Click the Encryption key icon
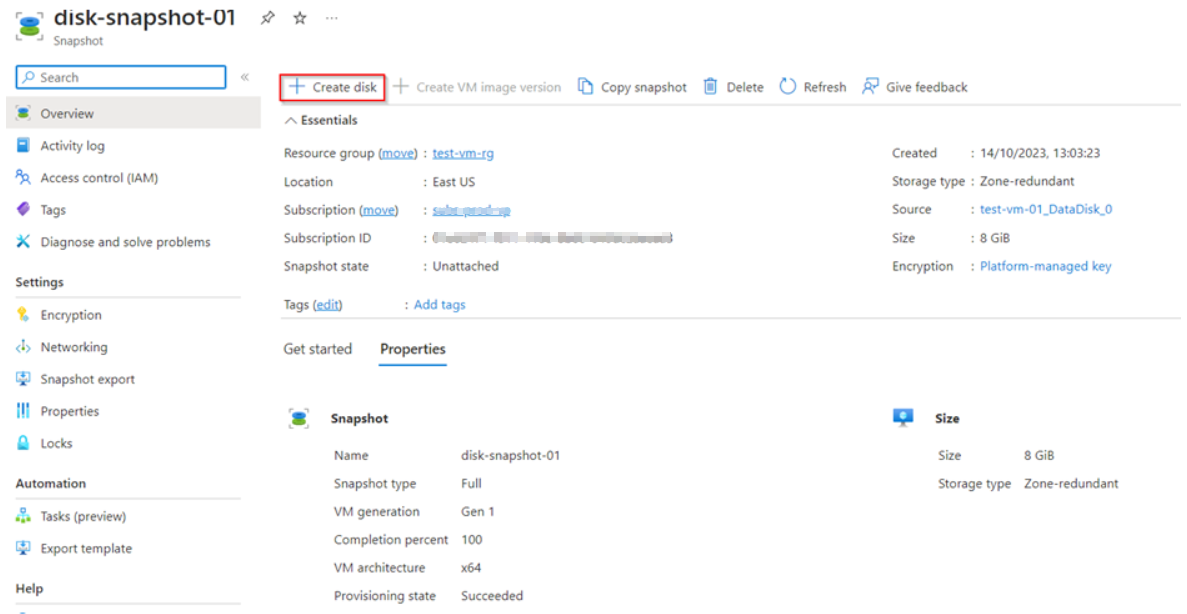The height and width of the screenshot is (614, 1187). (x=23, y=315)
